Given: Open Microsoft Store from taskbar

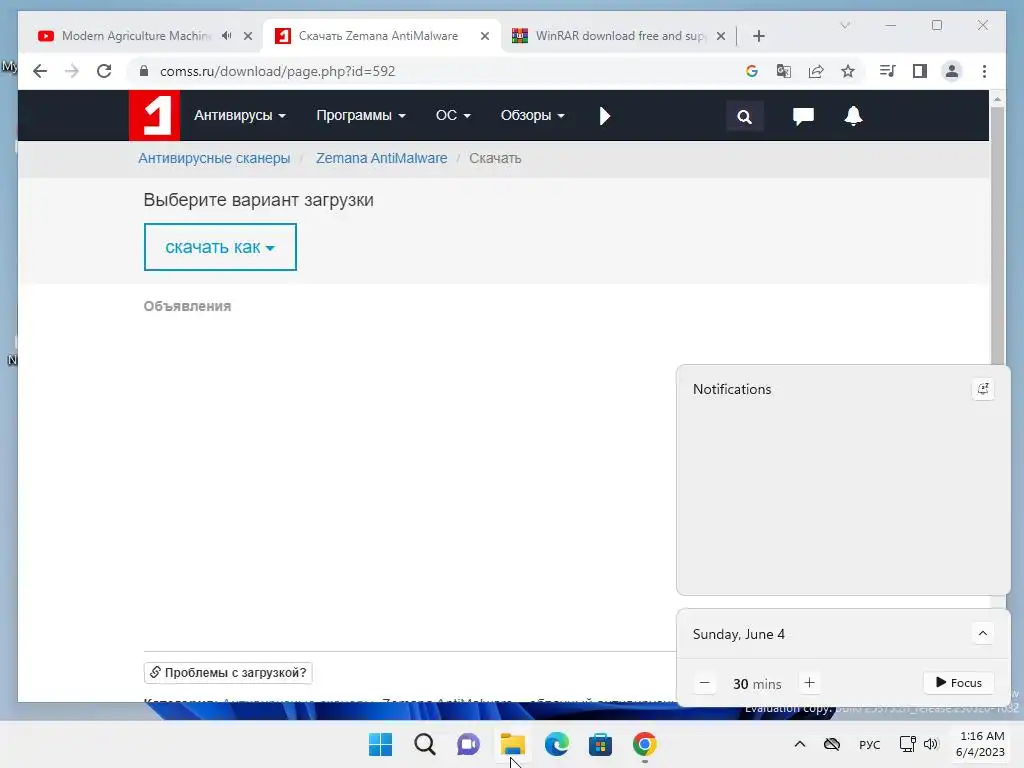Looking at the screenshot, I should click(x=600, y=744).
